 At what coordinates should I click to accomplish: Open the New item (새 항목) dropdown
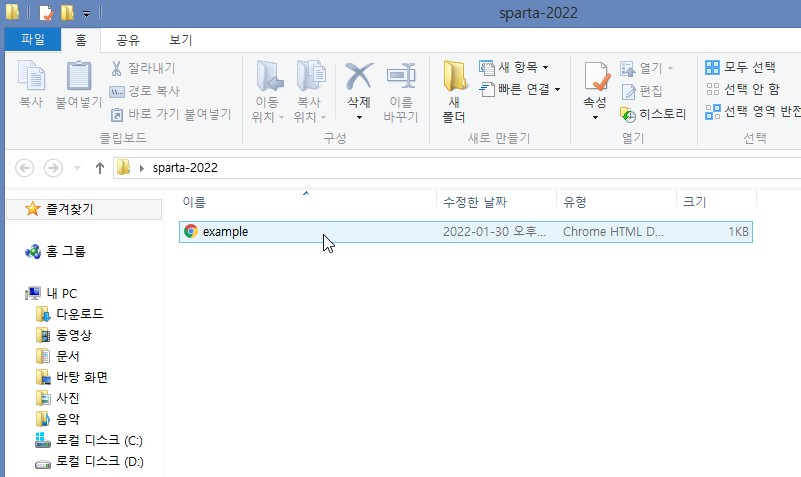click(x=513, y=67)
